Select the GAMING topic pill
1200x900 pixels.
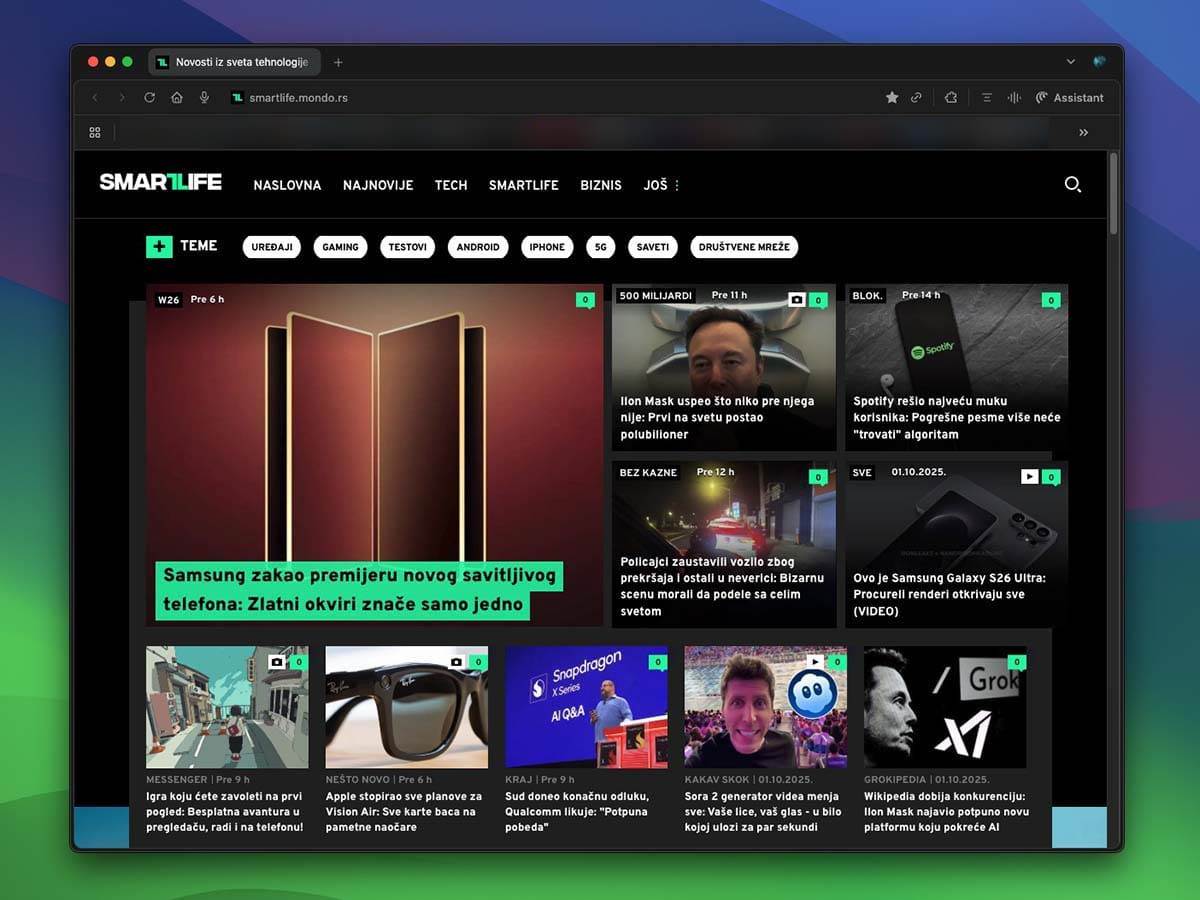(x=340, y=247)
